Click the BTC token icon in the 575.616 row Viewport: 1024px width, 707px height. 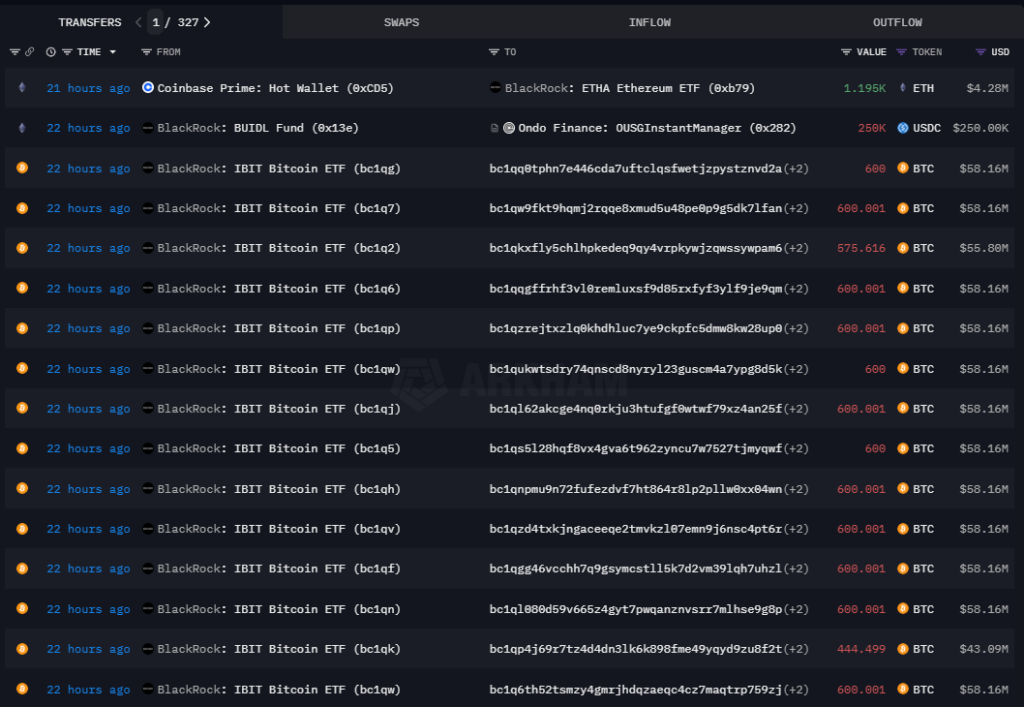[903, 248]
